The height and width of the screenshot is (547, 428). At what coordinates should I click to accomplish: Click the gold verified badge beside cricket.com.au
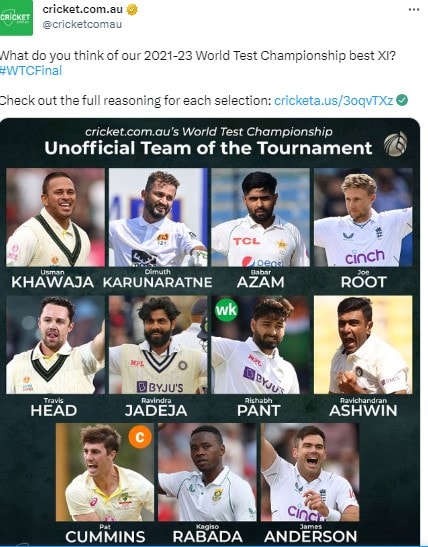point(132,10)
